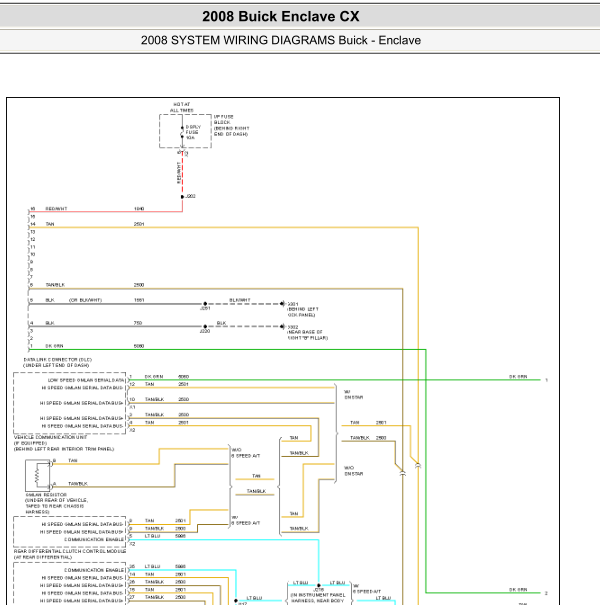The width and height of the screenshot is (600, 605).
Task: Click the J276 splice in instrument panel harness
Action: (318, 587)
